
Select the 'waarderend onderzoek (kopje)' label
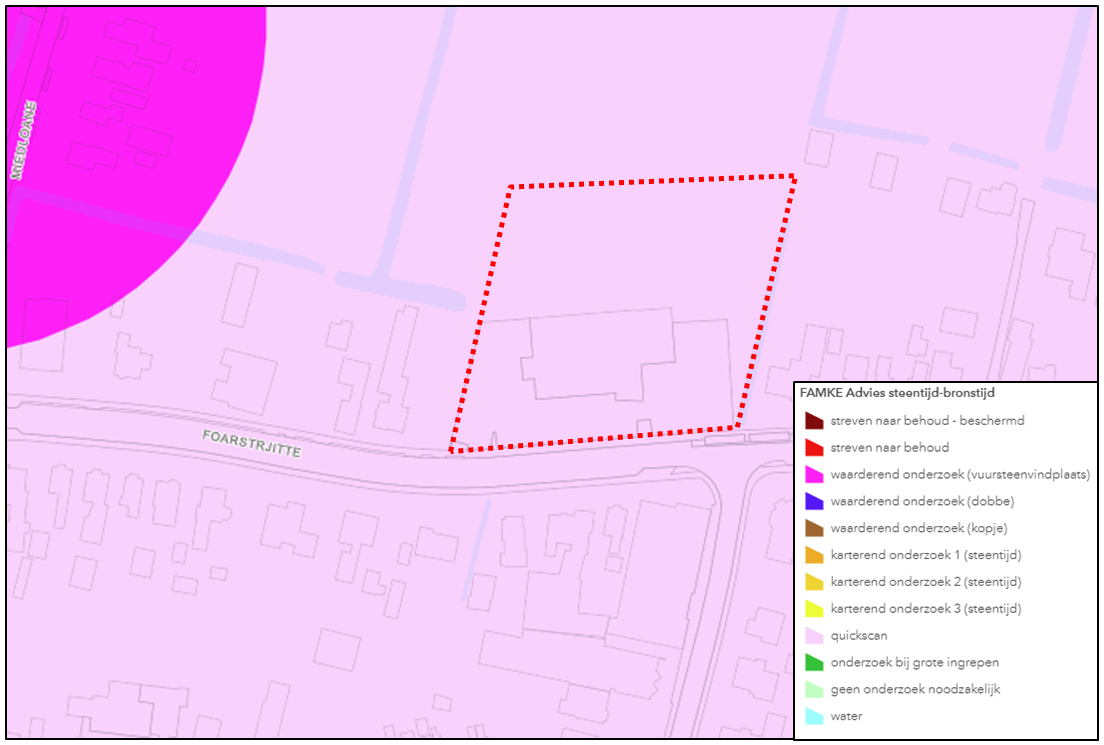919,528
